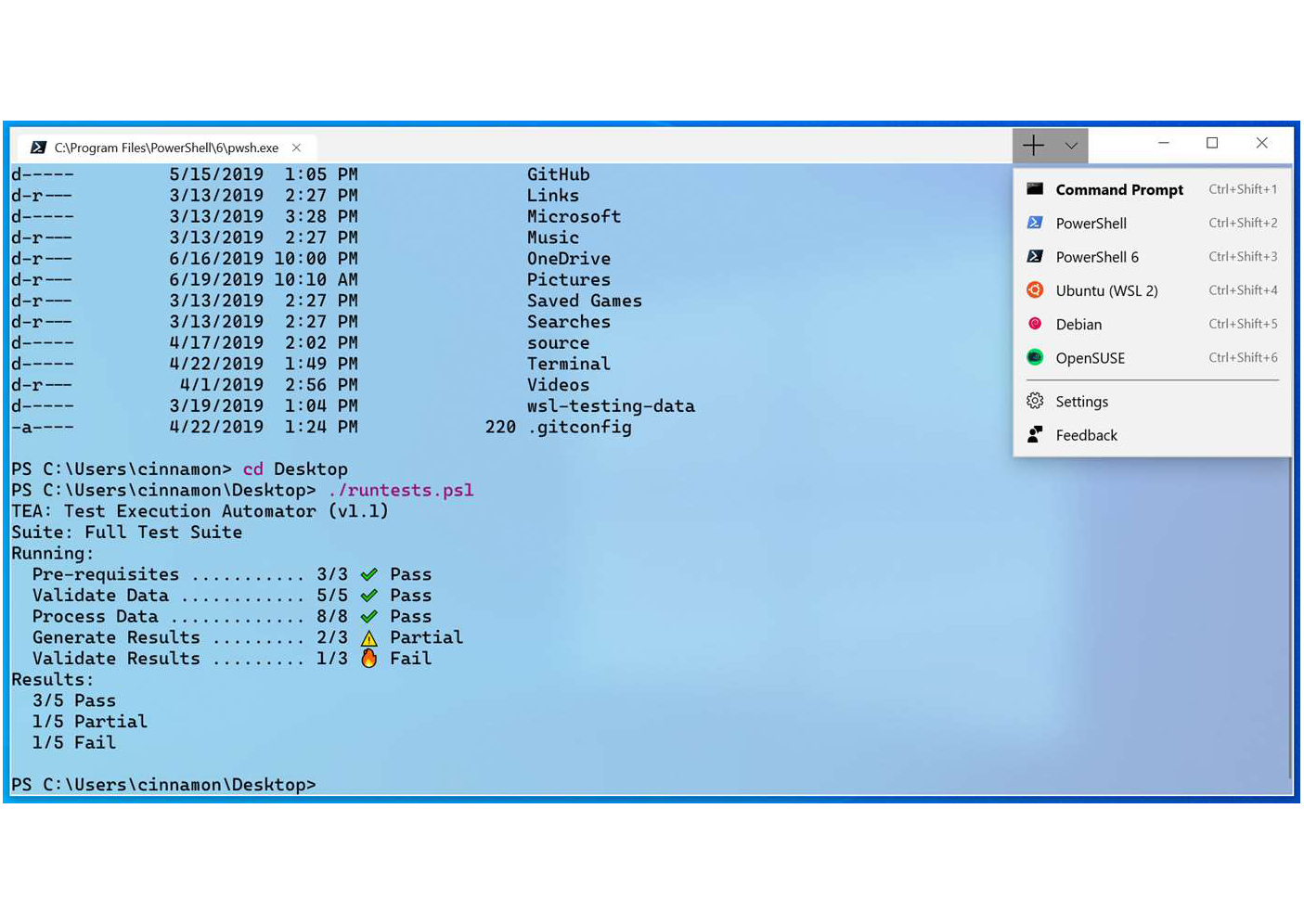This screenshot has height=924, width=1304.
Task: Click the last PS Desktop prompt line
Action: coord(163,785)
